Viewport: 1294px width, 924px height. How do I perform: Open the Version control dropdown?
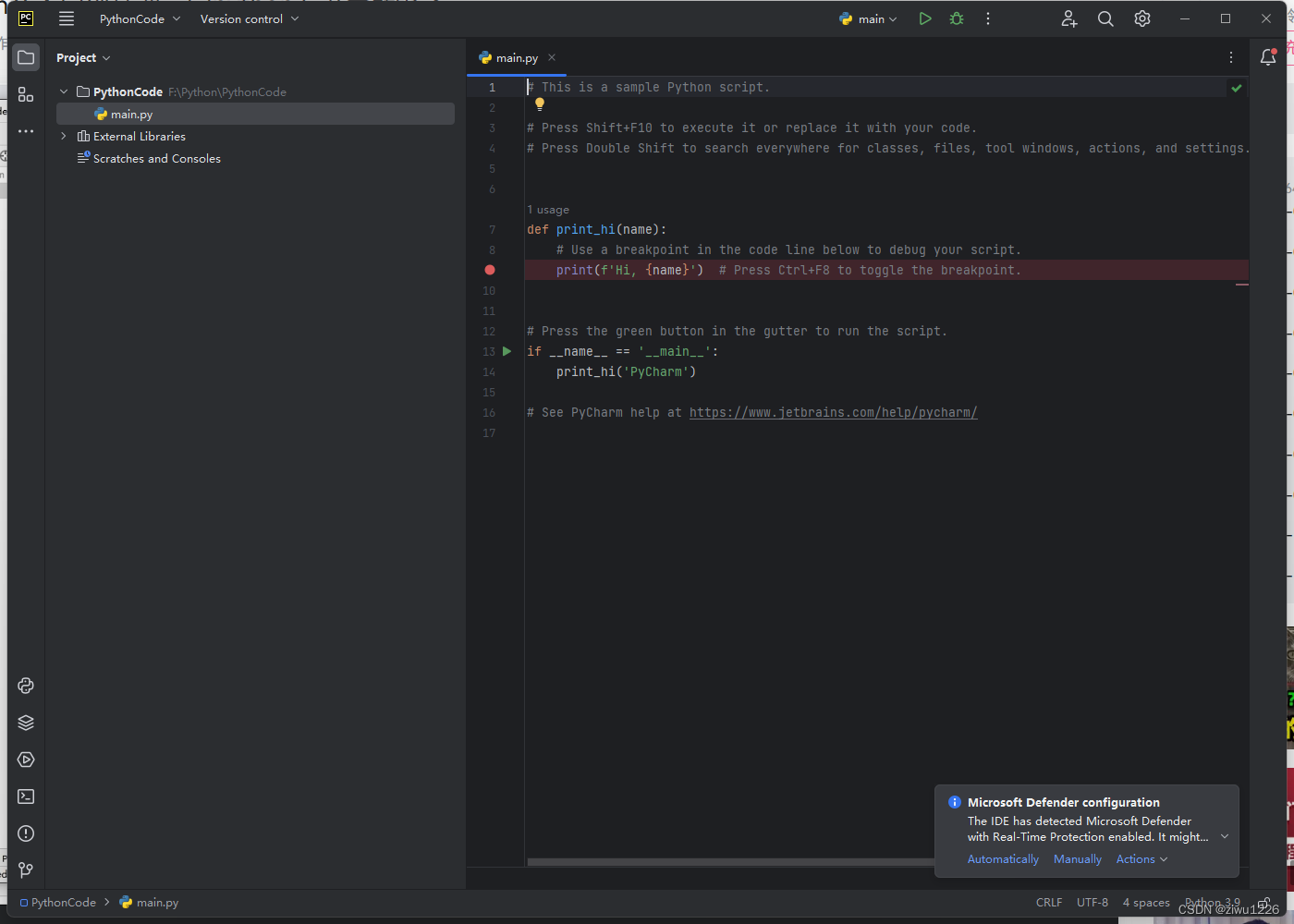coord(250,18)
